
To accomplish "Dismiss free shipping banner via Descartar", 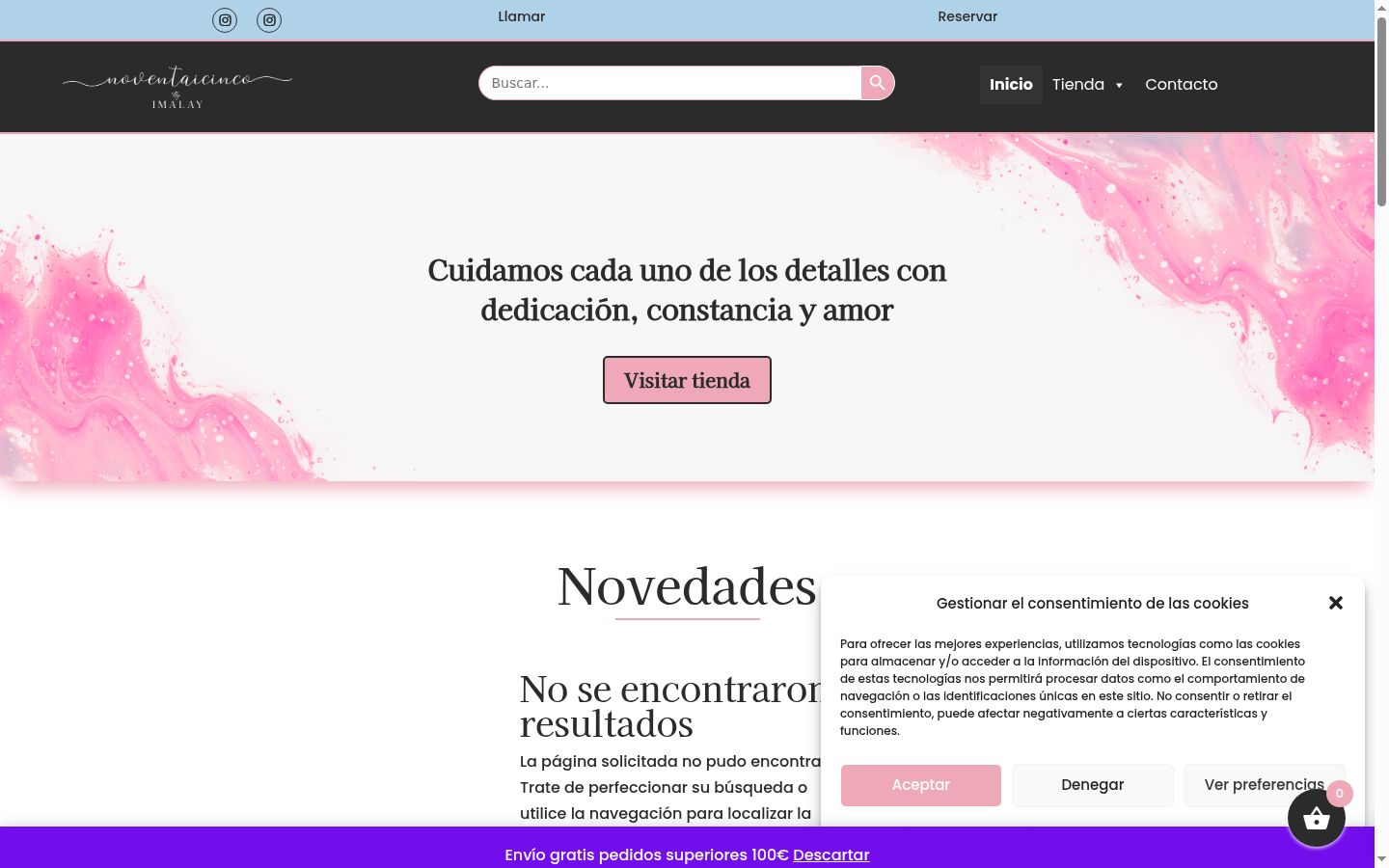I will click(x=831, y=854).
